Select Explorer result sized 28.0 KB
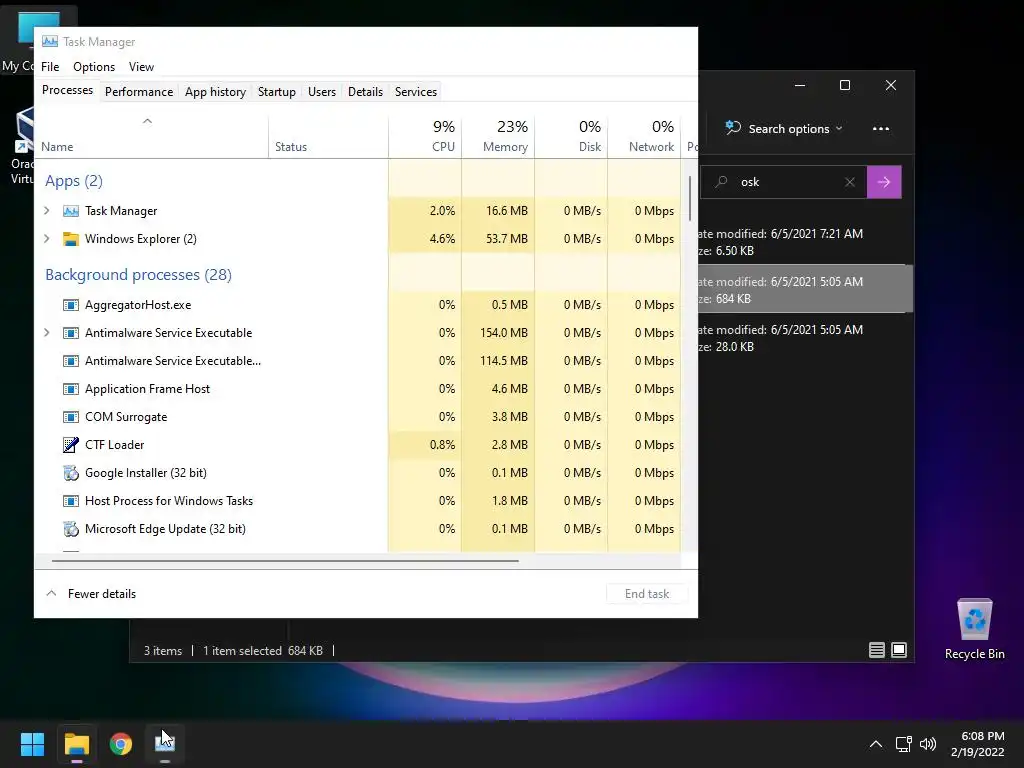 pyautogui.click(x=805, y=338)
